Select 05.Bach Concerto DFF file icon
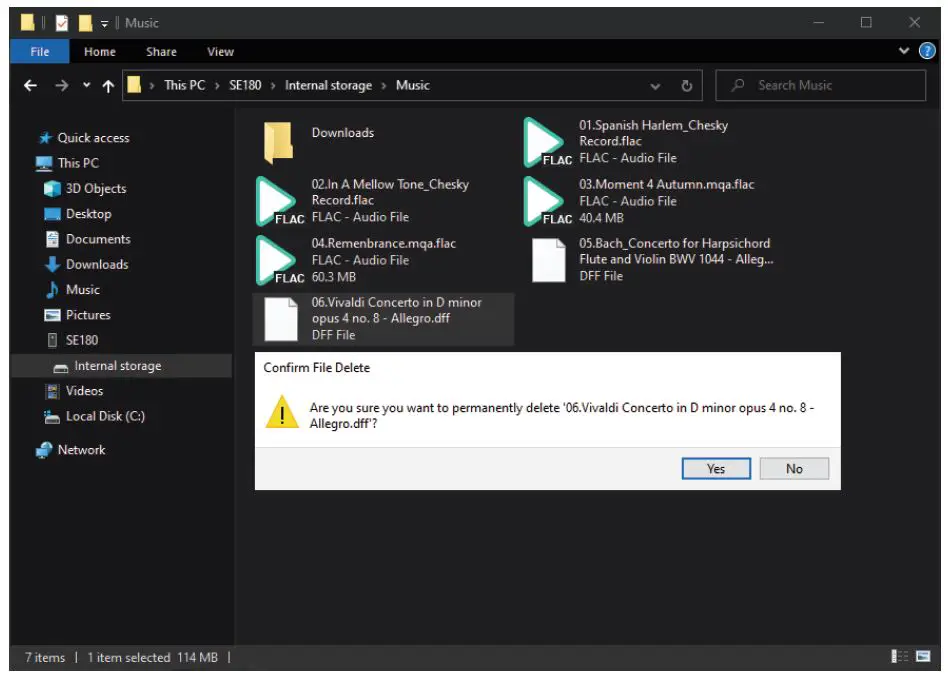The width and height of the screenshot is (948, 673). pyautogui.click(x=548, y=261)
